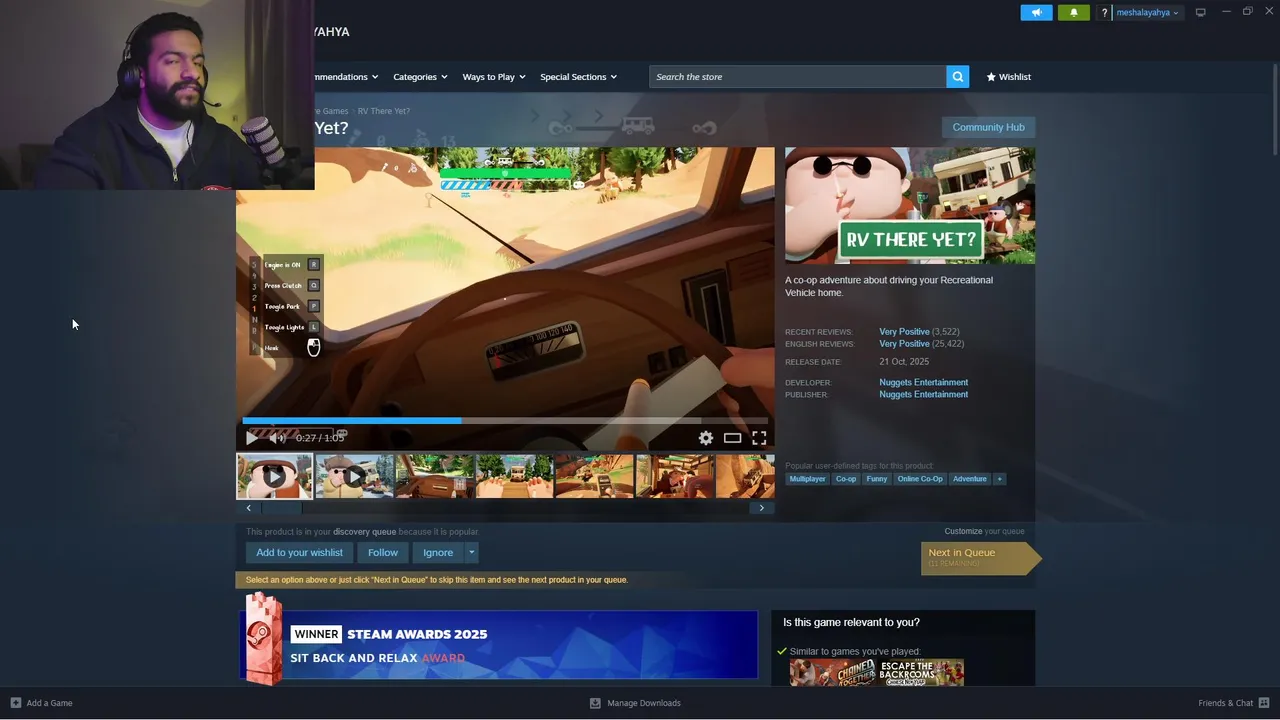Select the Co-op tag
Image resolution: width=1280 pixels, height=720 pixels.
[x=846, y=479]
